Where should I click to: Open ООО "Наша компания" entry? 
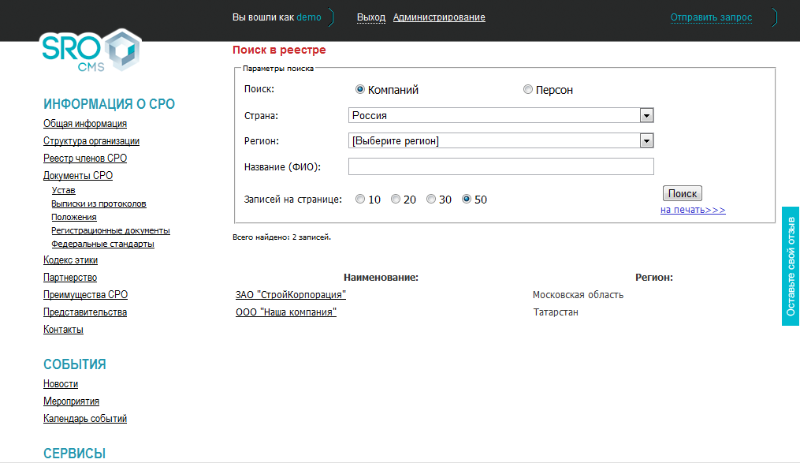pos(285,312)
